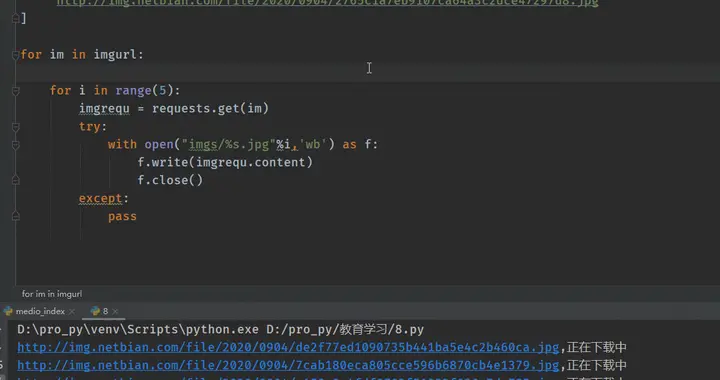Click the 'for im in imgurl' breadcrumb

[52, 294]
